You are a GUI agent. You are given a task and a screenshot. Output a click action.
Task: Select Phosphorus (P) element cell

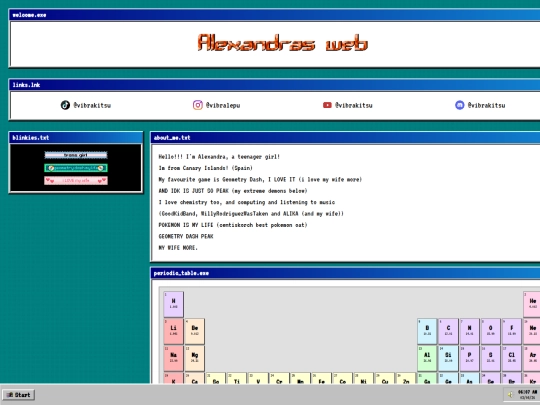pos(469,358)
